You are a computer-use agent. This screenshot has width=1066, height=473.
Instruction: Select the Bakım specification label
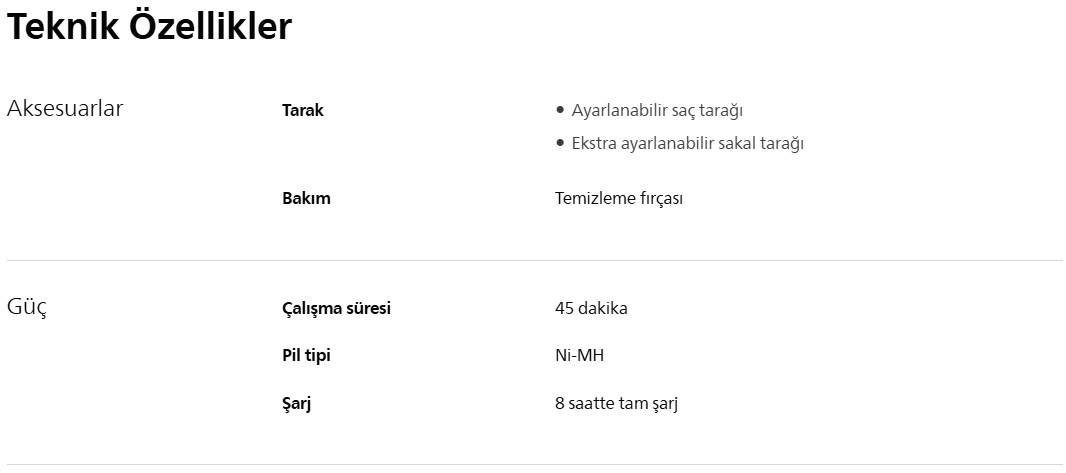click(306, 198)
